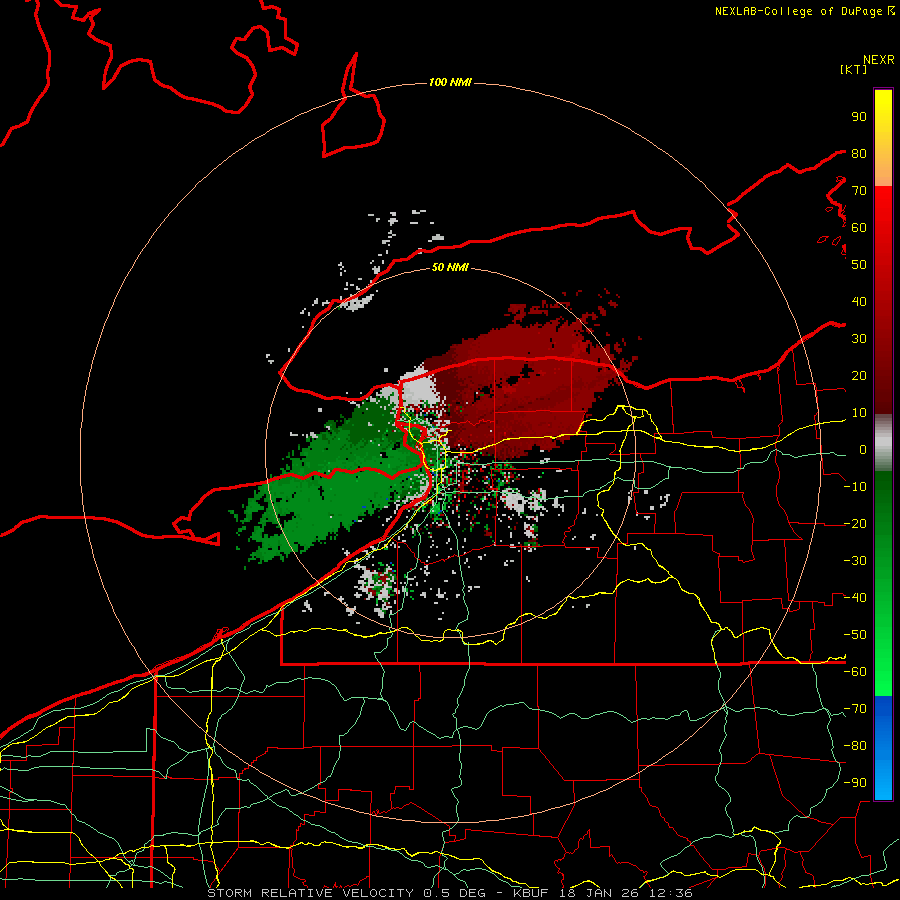Click the 10 value on velocity scale
This screenshot has height=900, width=900.
[859, 413]
